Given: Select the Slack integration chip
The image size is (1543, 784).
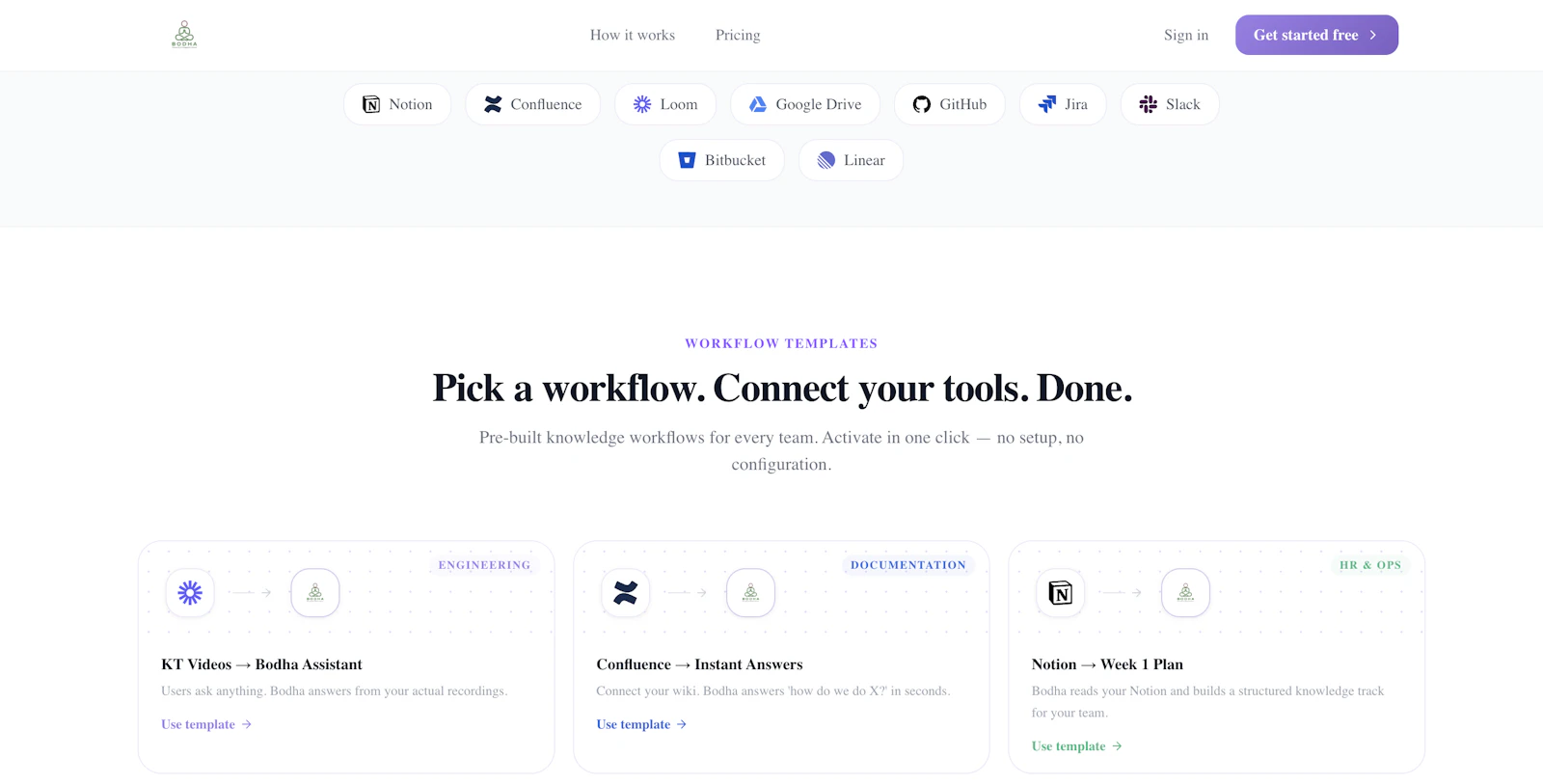Looking at the screenshot, I should [x=1170, y=104].
